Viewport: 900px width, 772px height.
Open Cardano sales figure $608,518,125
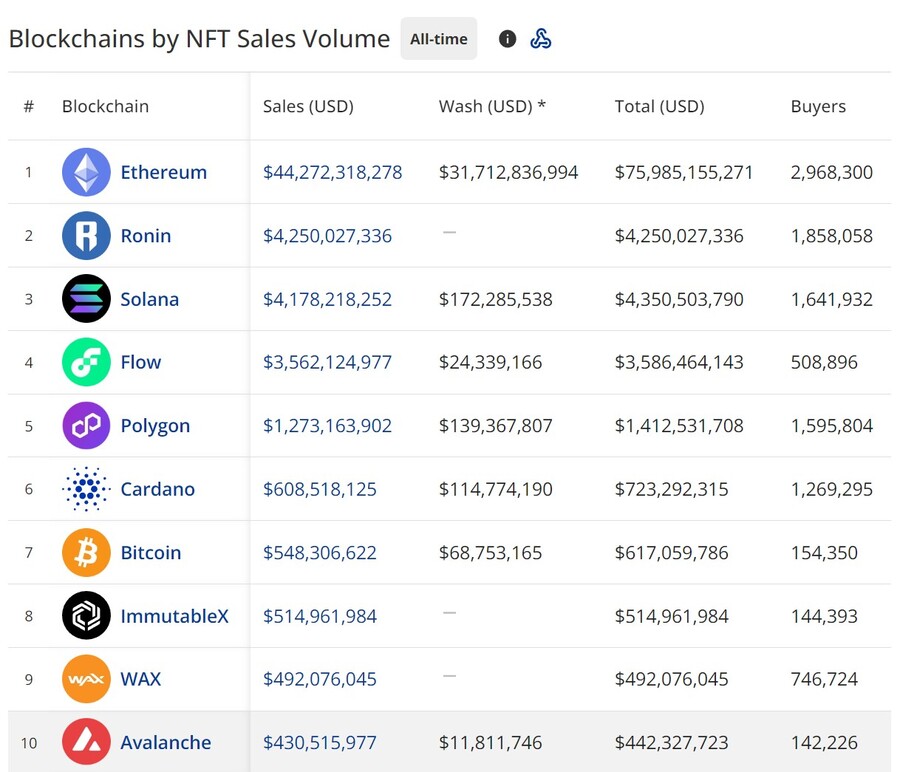(x=320, y=489)
